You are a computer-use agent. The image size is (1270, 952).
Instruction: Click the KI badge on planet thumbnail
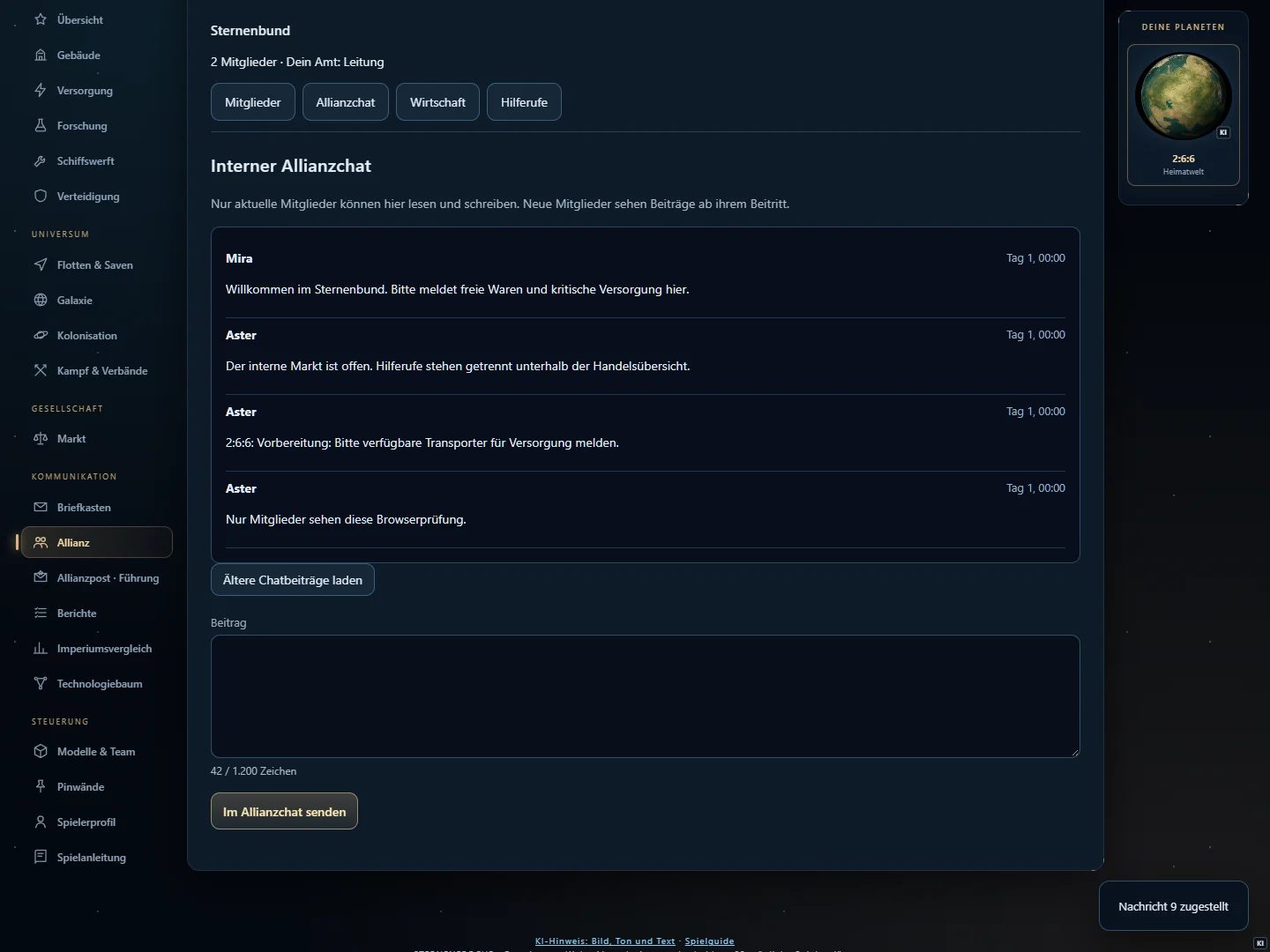[1223, 132]
